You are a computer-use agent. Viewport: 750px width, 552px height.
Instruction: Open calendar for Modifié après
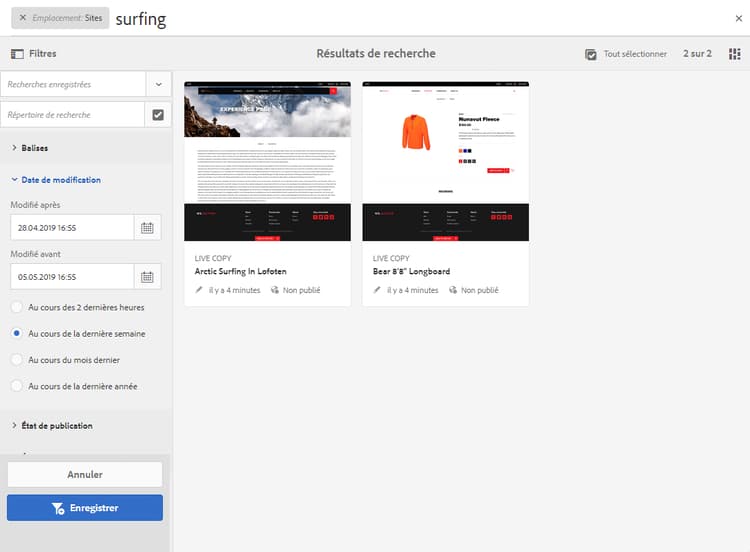point(147,228)
